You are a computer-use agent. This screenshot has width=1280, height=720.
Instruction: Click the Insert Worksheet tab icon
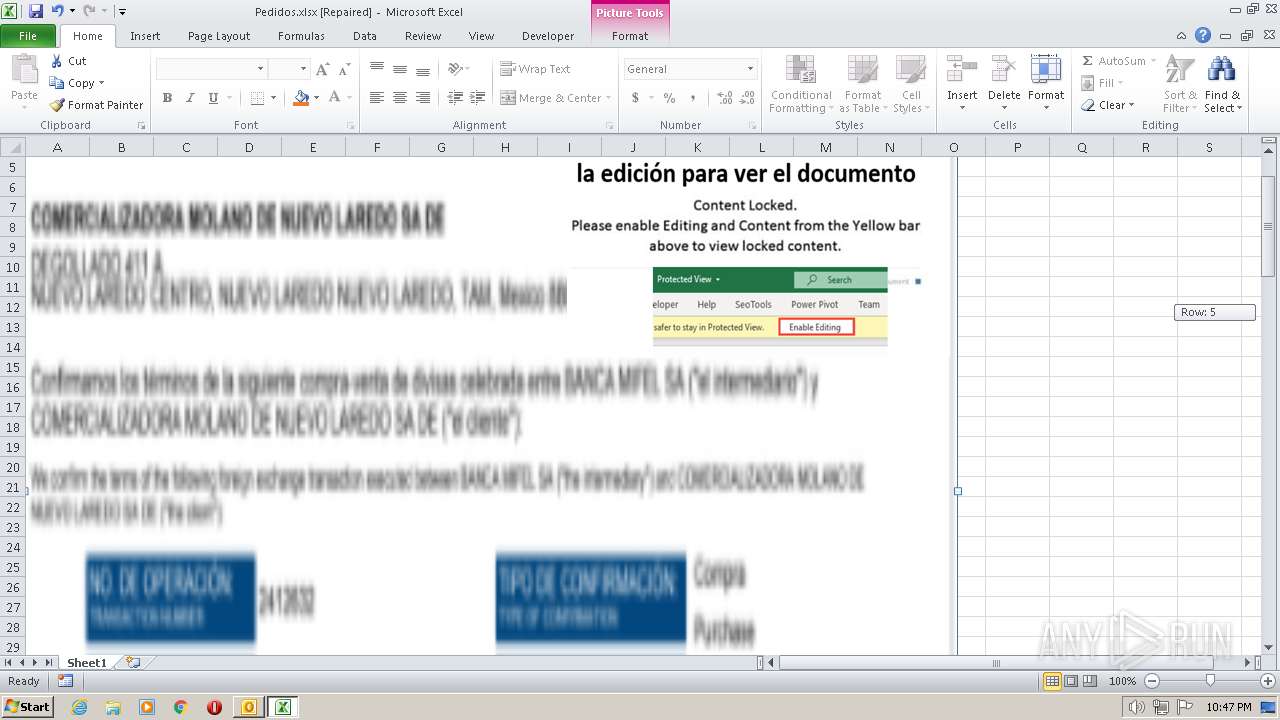click(132, 662)
